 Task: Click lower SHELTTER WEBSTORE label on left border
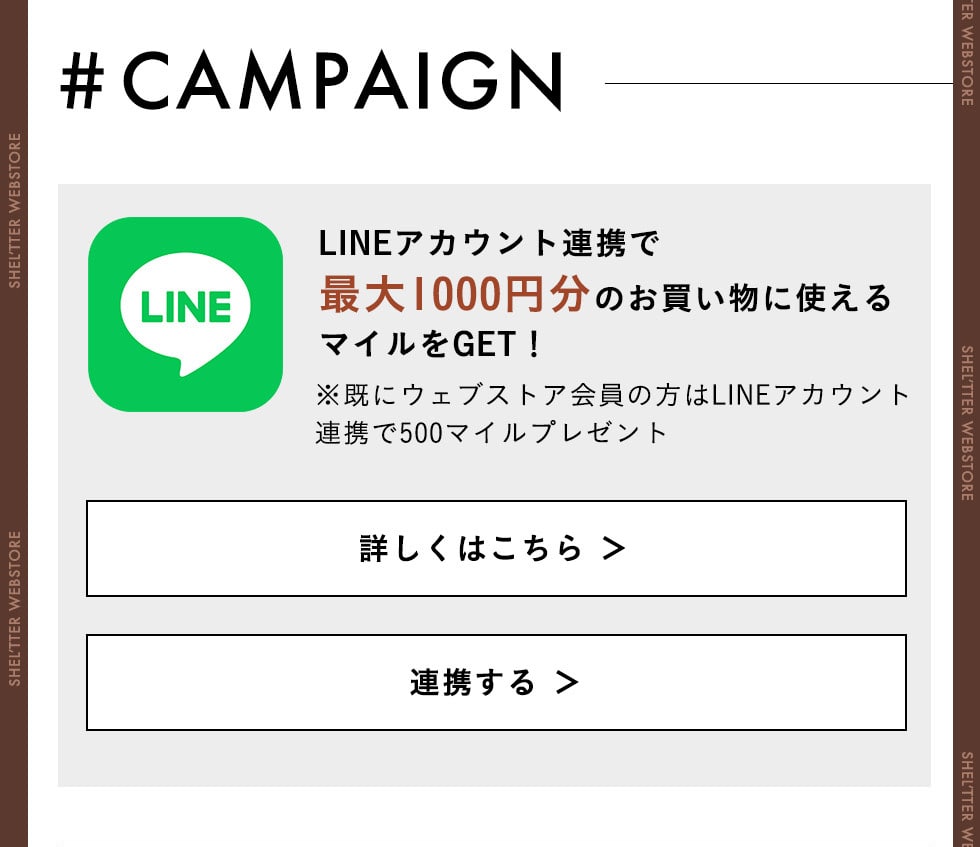click(15, 608)
